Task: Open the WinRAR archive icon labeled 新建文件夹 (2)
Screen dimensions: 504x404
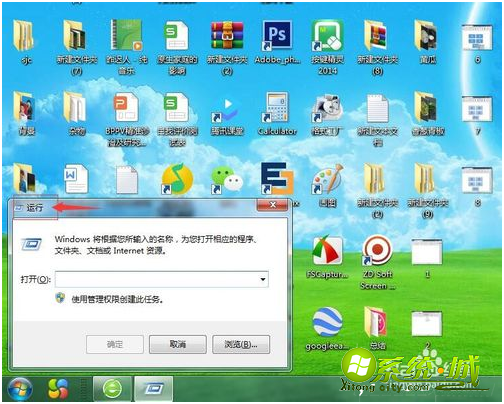Action: [x=227, y=35]
